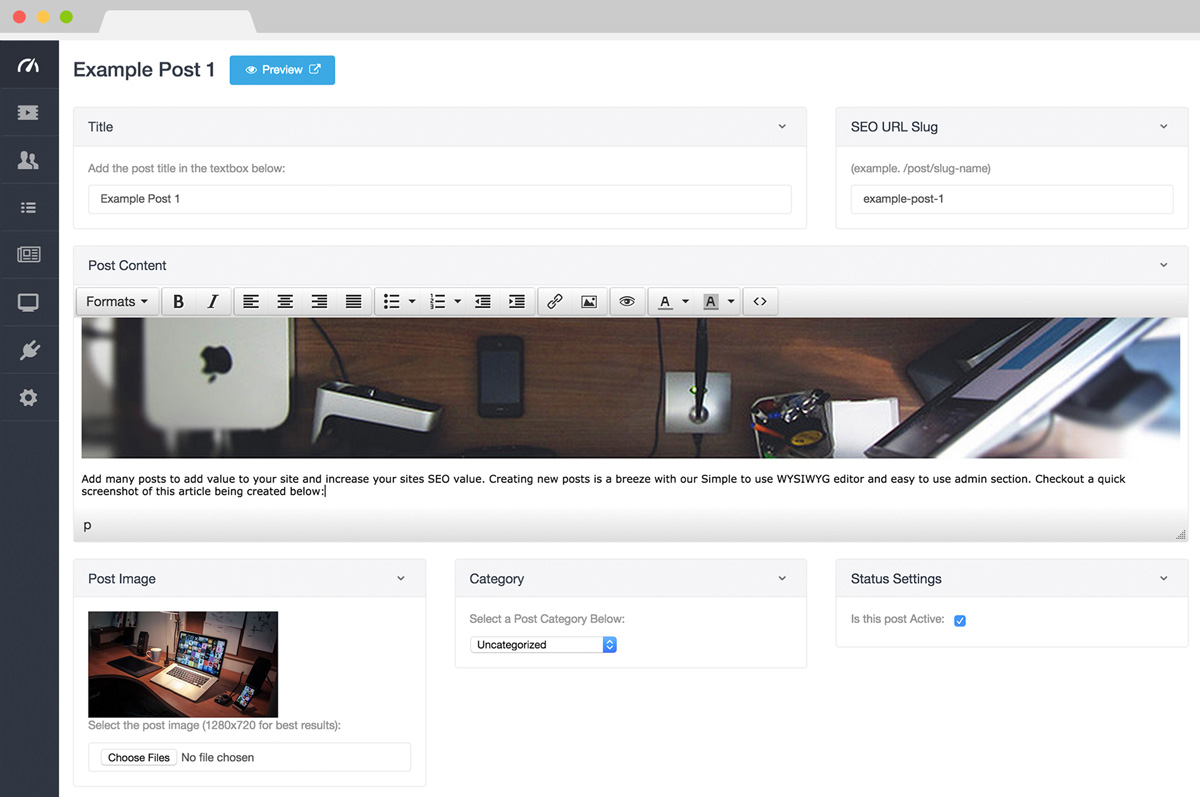Collapse the Post Content panel
The height and width of the screenshot is (797, 1200).
point(1163,266)
